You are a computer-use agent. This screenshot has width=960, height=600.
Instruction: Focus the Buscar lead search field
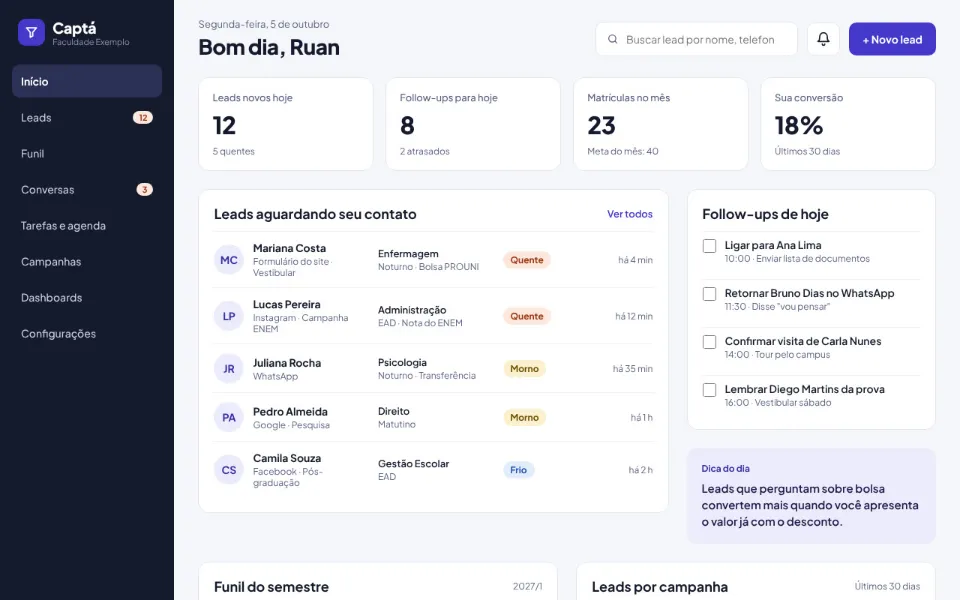697,39
